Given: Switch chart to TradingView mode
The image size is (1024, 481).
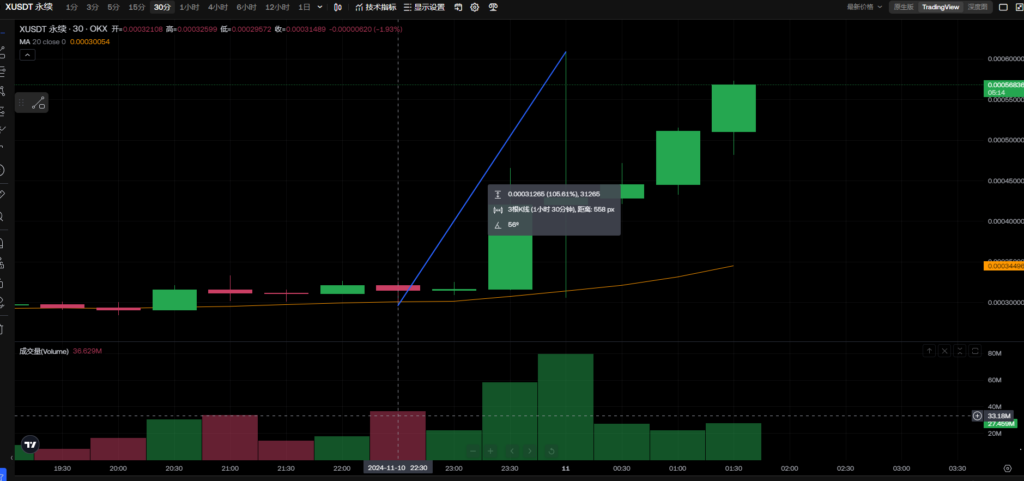Looking at the screenshot, I should click(x=939, y=7).
